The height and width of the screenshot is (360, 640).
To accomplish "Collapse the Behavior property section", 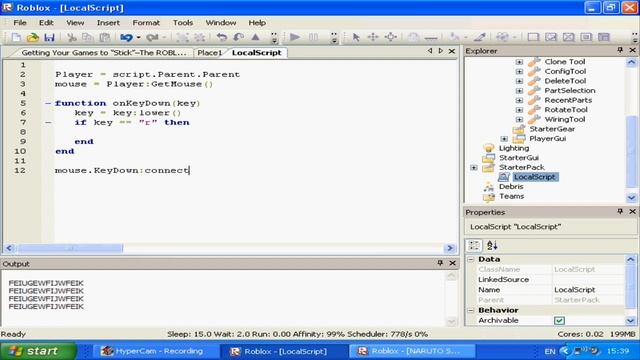I will 471,310.
